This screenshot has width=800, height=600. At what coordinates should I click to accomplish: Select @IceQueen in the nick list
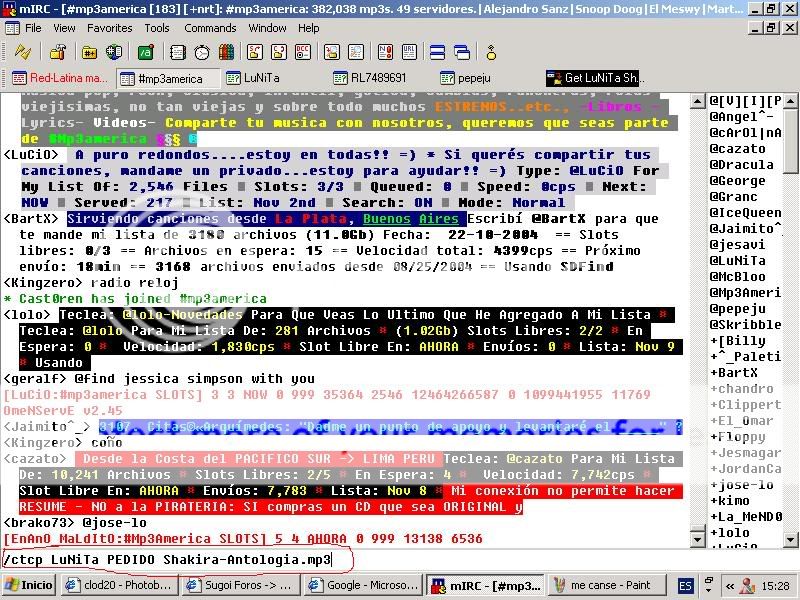tap(745, 213)
